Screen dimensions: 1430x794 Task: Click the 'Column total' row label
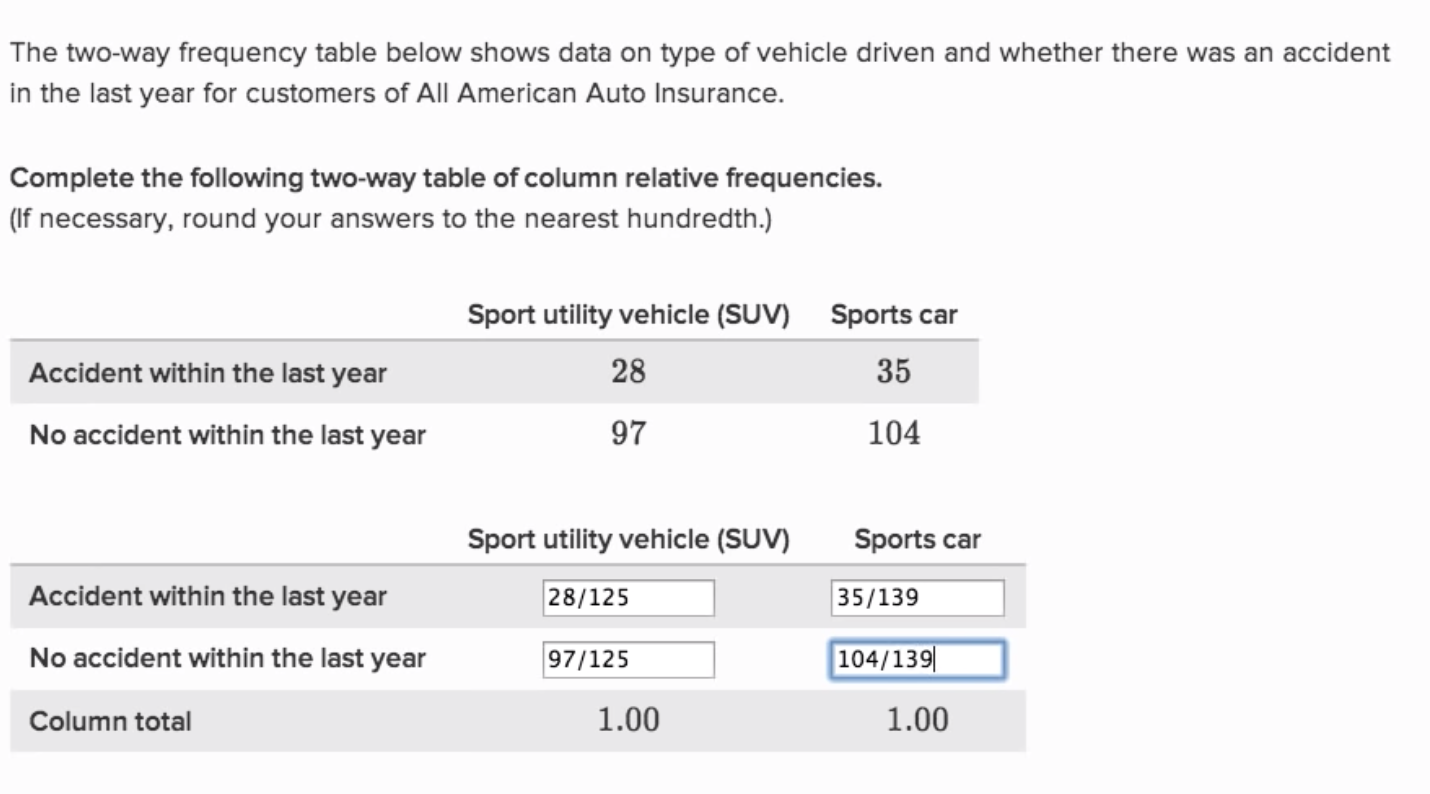point(110,721)
